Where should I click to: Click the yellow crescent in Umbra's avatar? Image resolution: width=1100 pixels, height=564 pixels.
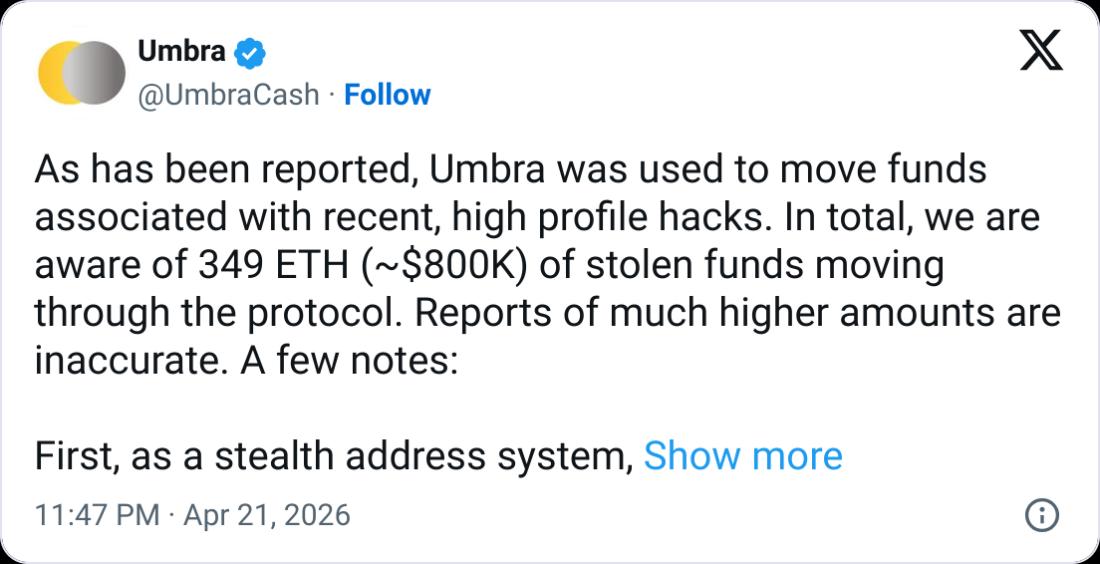click(53, 73)
